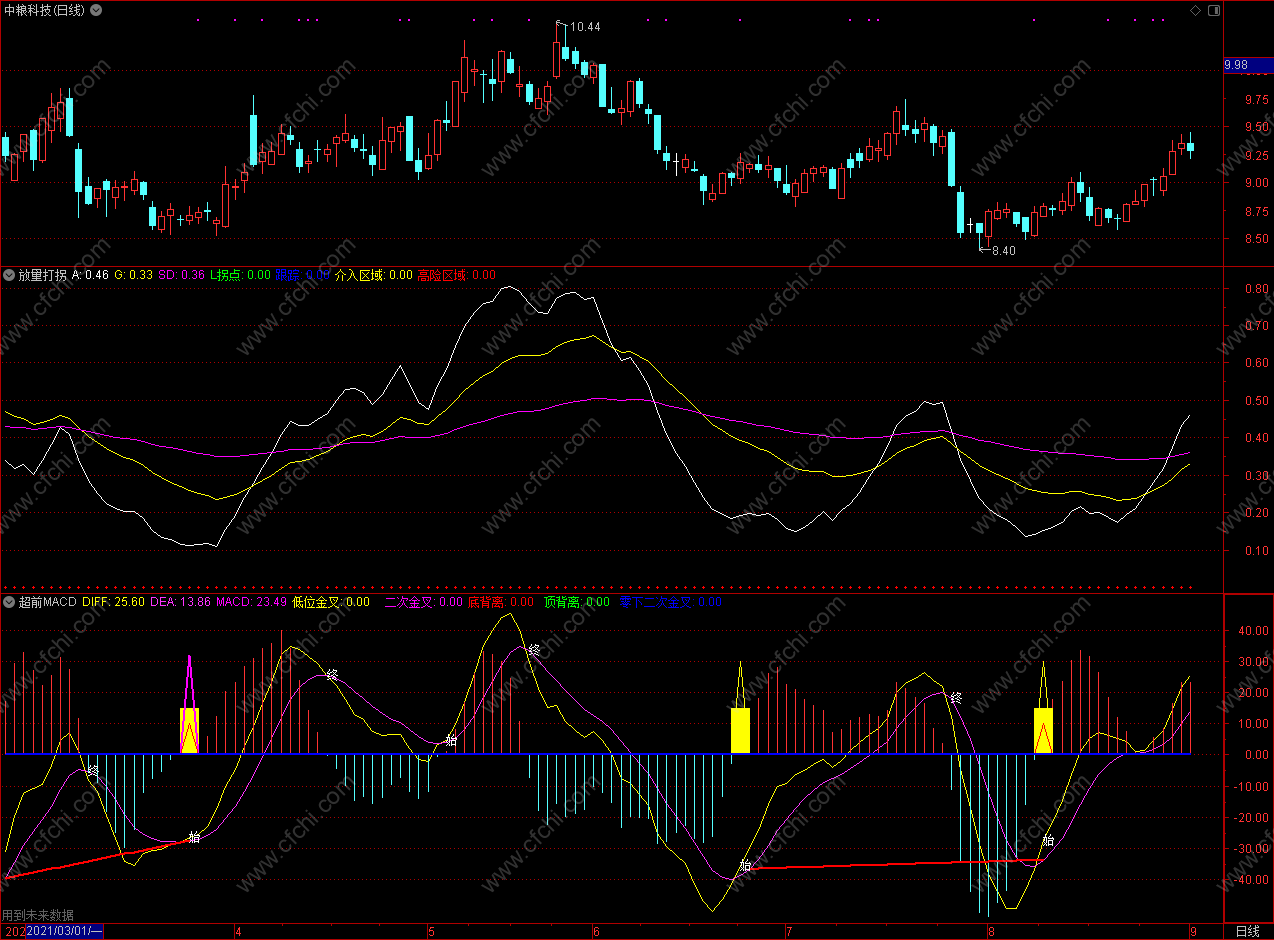Click the 低位金叉: 0.00 label
The width and height of the screenshot is (1274, 940).
[x=331, y=602]
